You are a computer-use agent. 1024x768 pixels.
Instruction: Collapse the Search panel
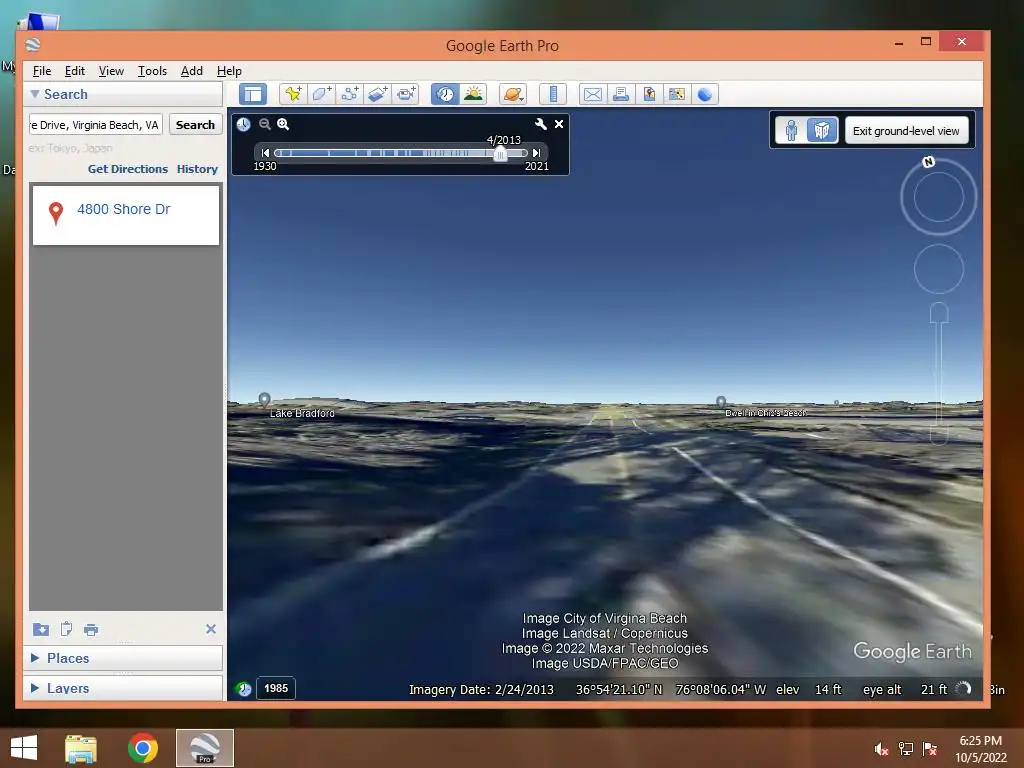(35, 94)
